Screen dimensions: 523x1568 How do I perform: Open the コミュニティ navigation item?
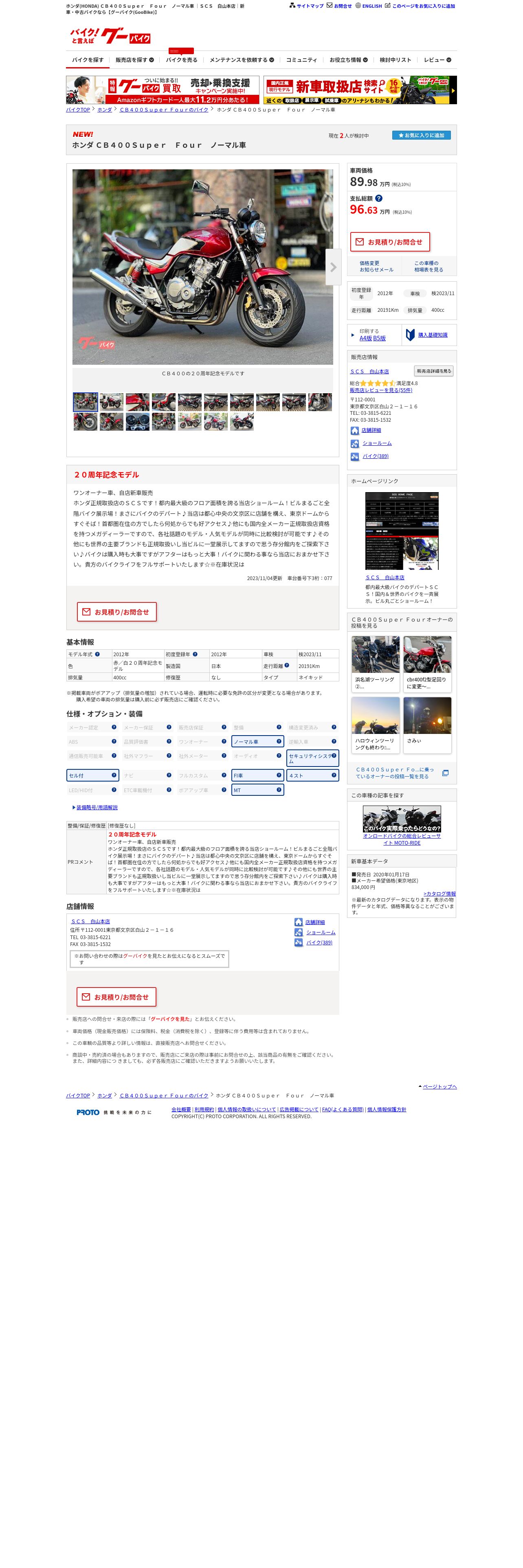coord(301,60)
